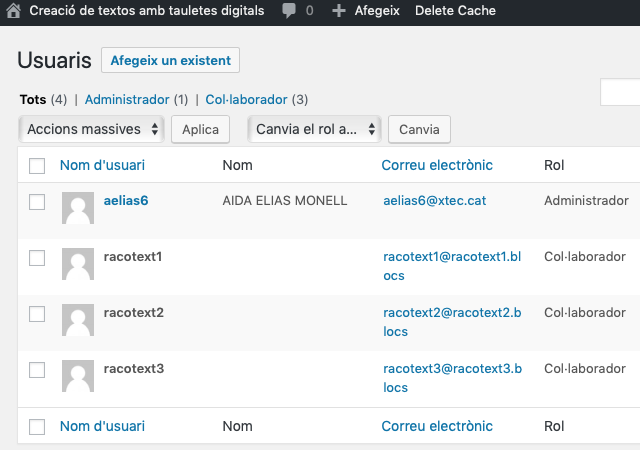640x450 pixels.
Task: Open the comments bubble icon
Action: click(289, 11)
